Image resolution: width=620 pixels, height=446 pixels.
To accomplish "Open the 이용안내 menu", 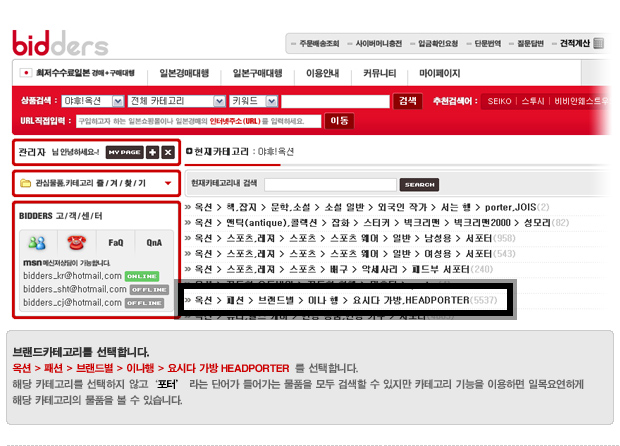I will click(x=322, y=73).
